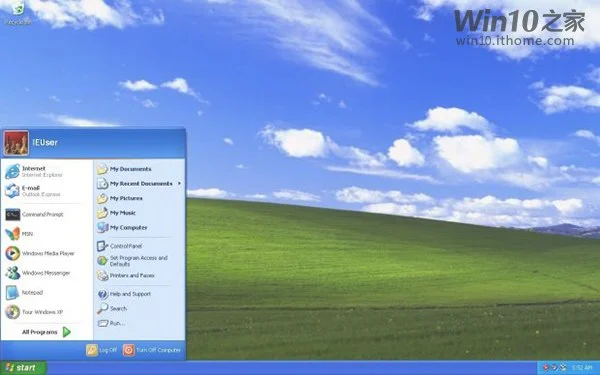The image size is (600, 375).
Task: Expand the My Recent Documents submenu
Action: (139, 184)
